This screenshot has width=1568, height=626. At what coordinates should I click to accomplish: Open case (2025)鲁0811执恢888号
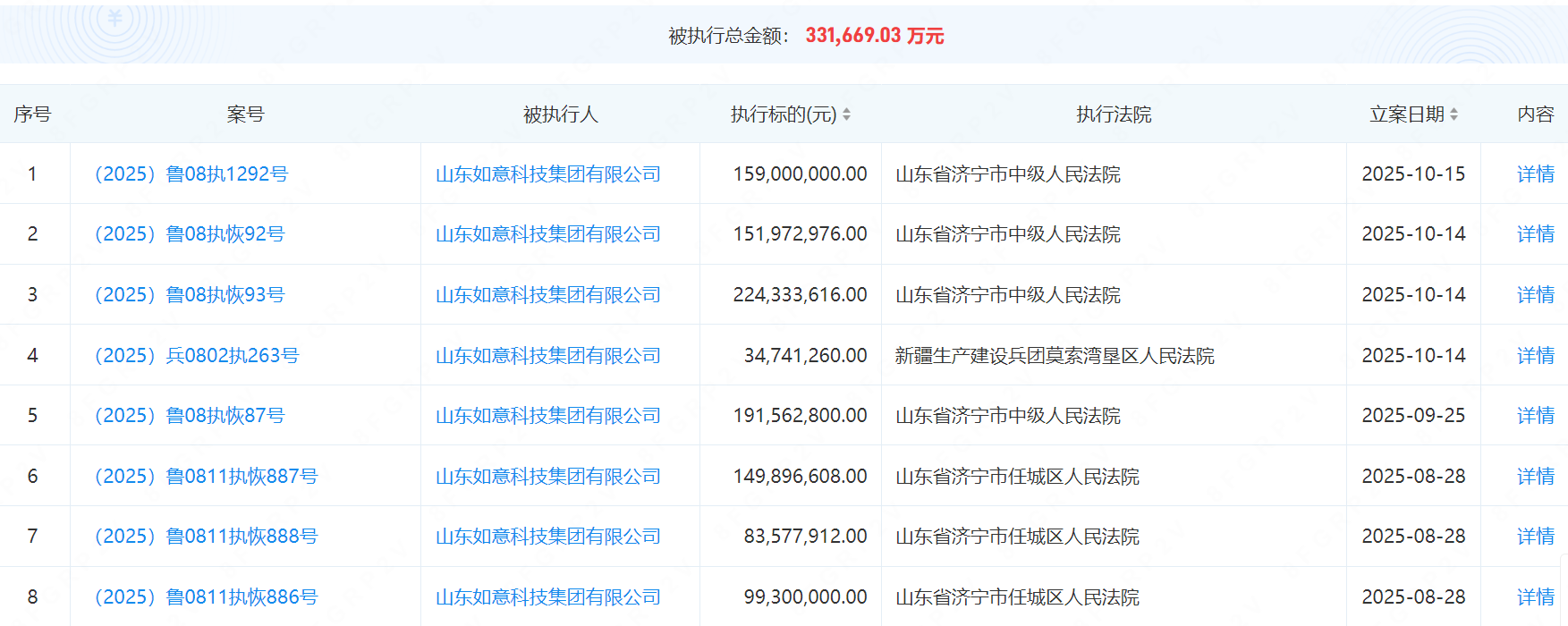(x=206, y=536)
